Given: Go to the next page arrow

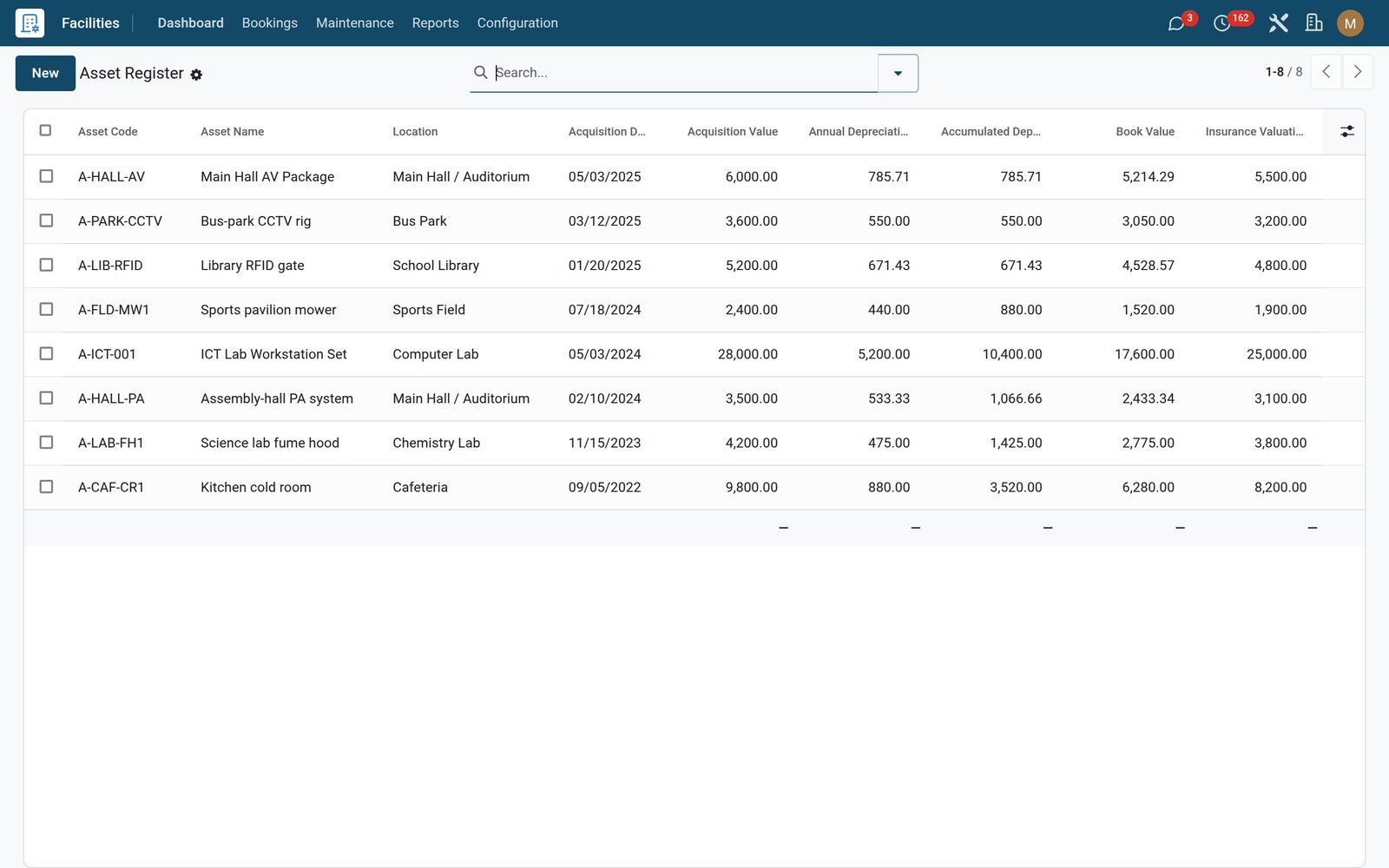Looking at the screenshot, I should pos(1358,72).
